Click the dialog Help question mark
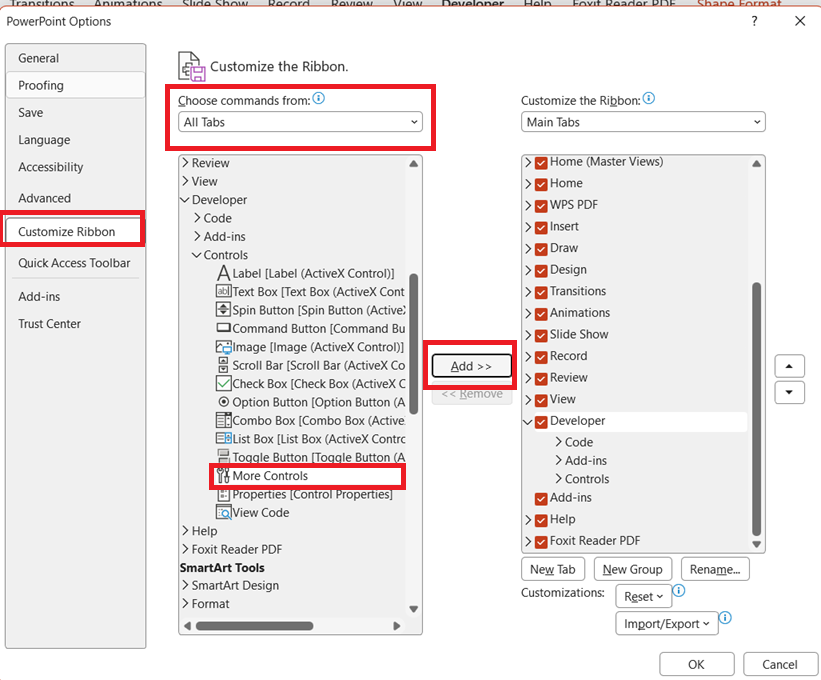 [x=754, y=21]
